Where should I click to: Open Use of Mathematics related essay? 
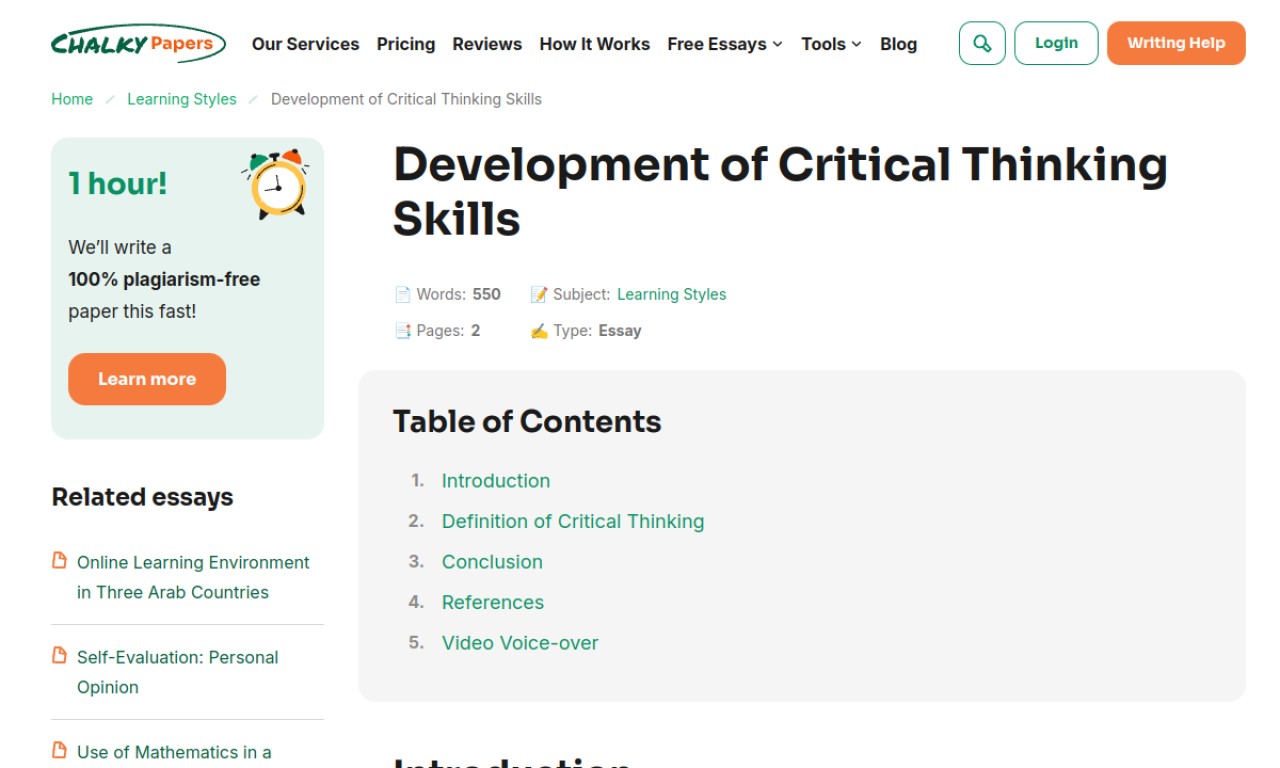click(174, 752)
